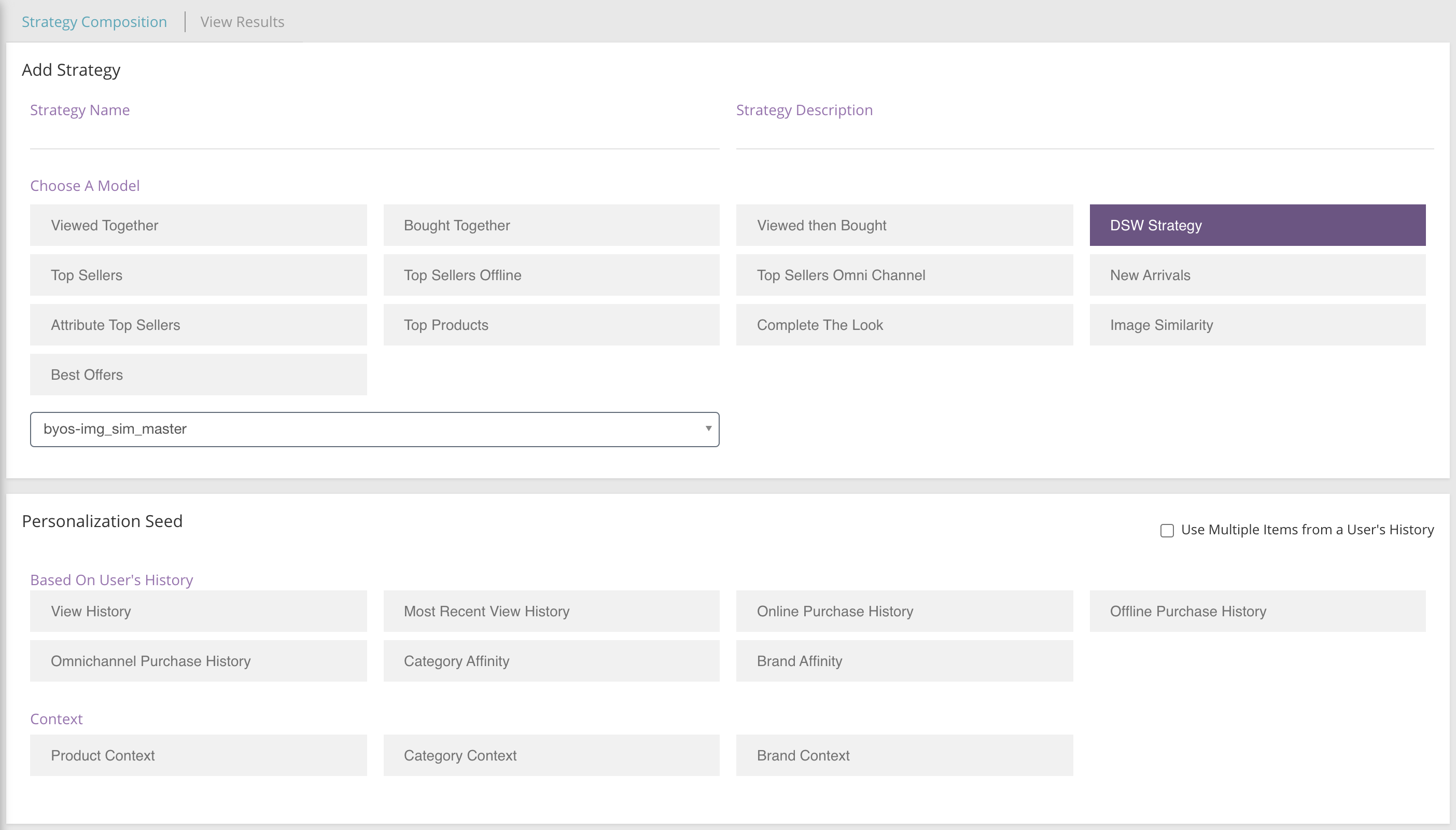Select Most Recent View History seed
This screenshot has width=1456, height=830.
(x=551, y=611)
